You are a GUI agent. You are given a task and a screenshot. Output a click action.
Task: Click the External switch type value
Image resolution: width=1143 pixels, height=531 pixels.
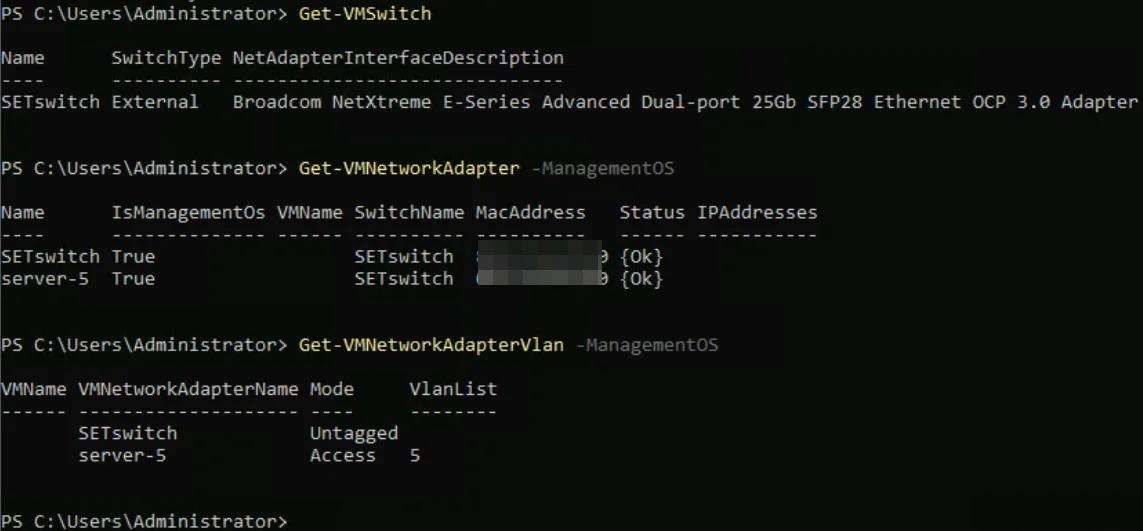(155, 102)
